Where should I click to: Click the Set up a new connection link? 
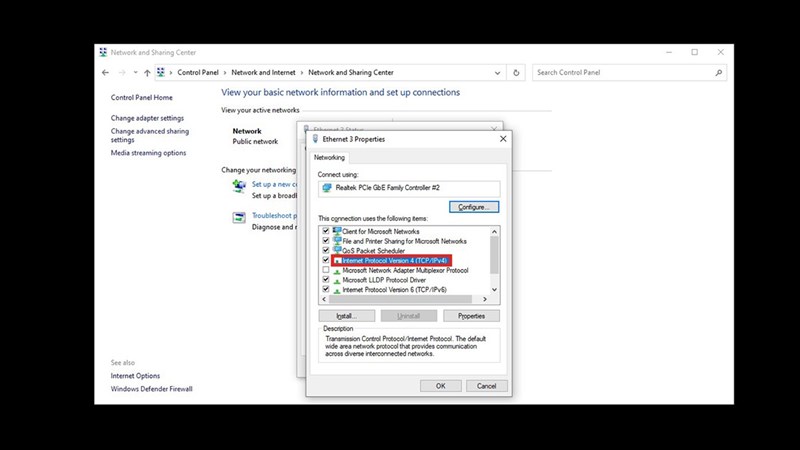(273, 184)
